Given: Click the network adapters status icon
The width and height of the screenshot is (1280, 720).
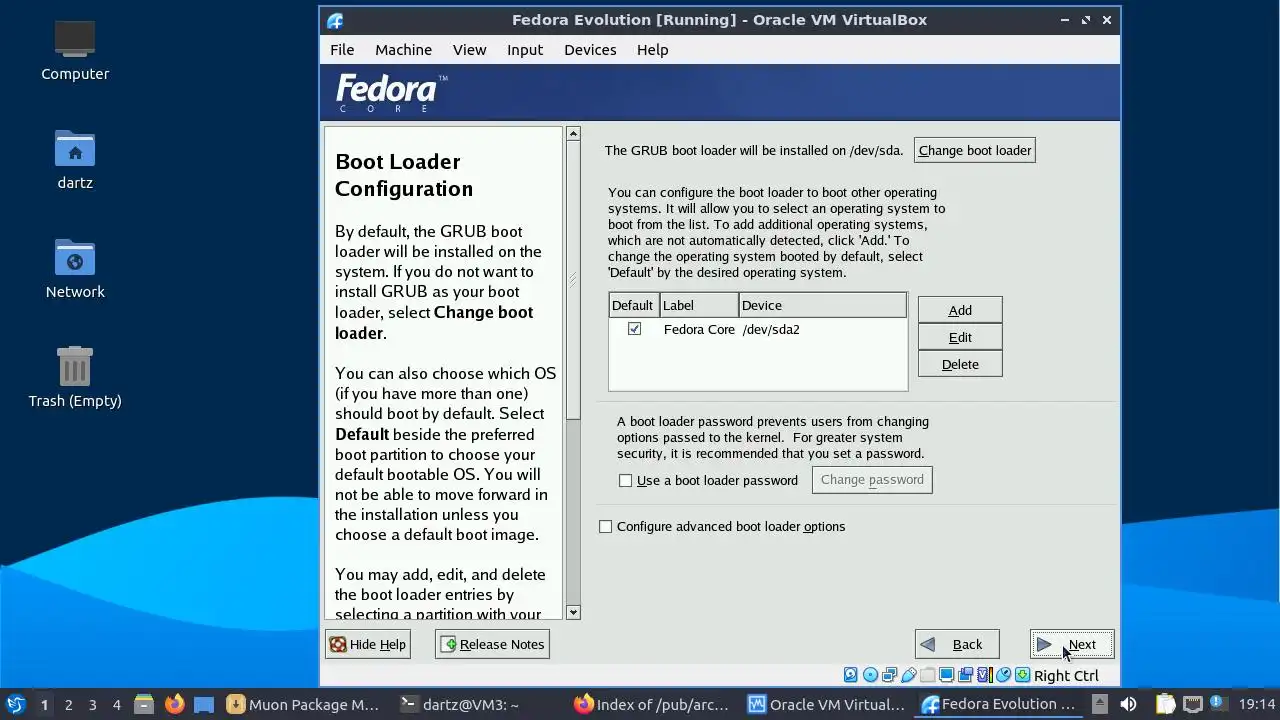Looking at the screenshot, I should 889,675.
